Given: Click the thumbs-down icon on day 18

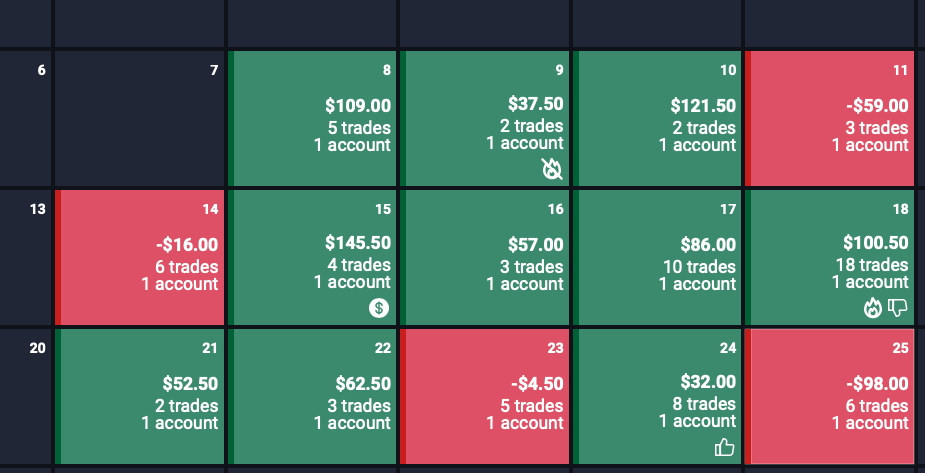Looking at the screenshot, I should (x=896, y=308).
